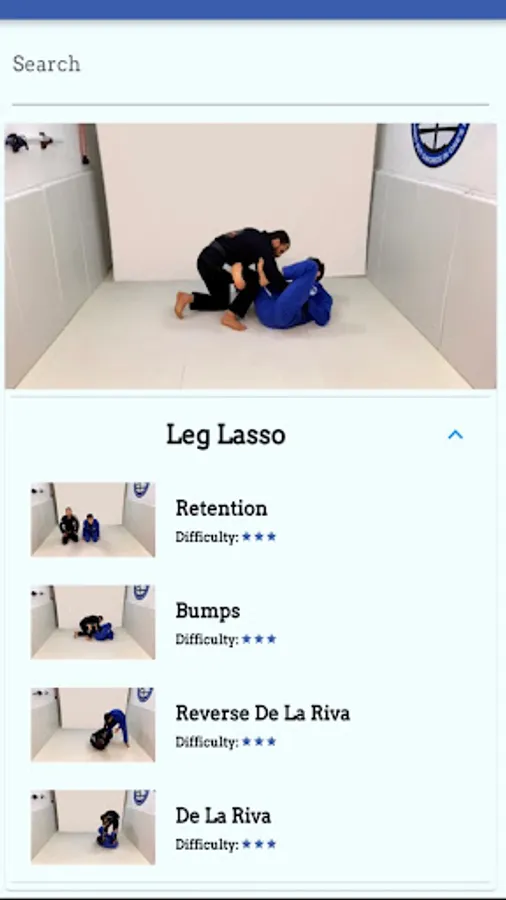Click into the Search field
Image resolution: width=506 pixels, height=900 pixels.
(250, 64)
